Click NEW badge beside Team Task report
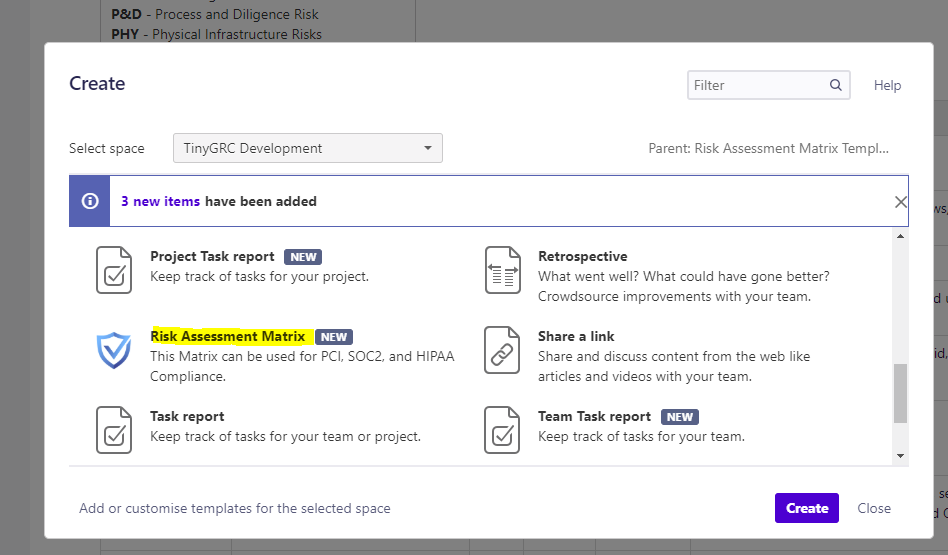The height and width of the screenshot is (555, 948). [x=680, y=417]
